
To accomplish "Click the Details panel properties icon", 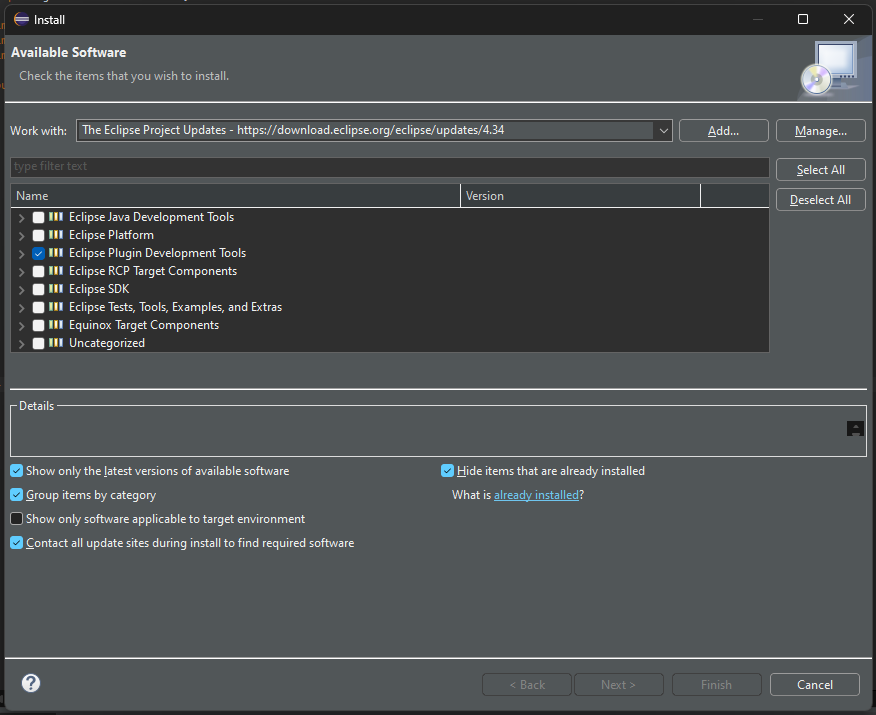I will click(x=855, y=428).
